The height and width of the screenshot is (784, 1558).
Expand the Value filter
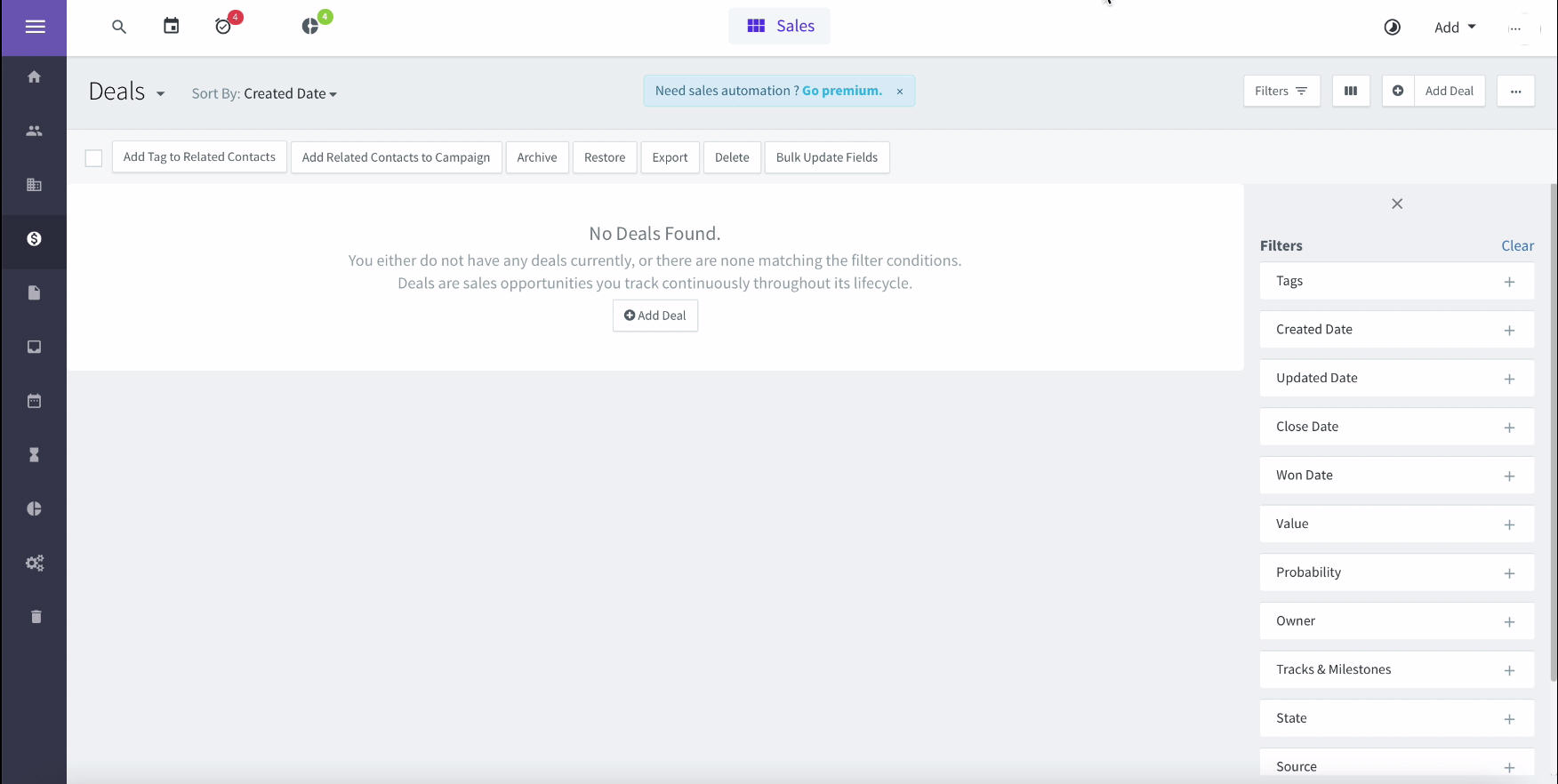pos(1397,524)
